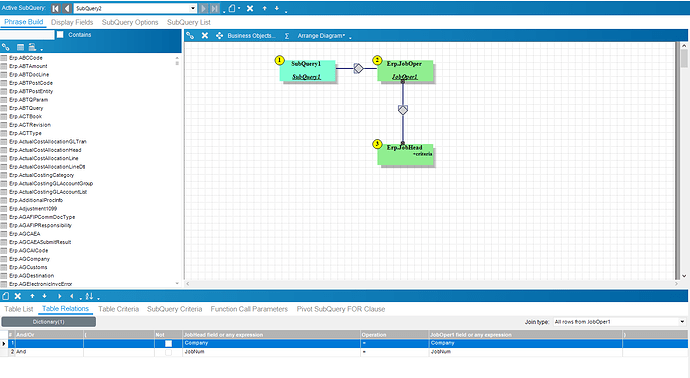Select Erp.Adjustment1099 in the table list
This screenshot has width=690, height=378.
[33, 209]
